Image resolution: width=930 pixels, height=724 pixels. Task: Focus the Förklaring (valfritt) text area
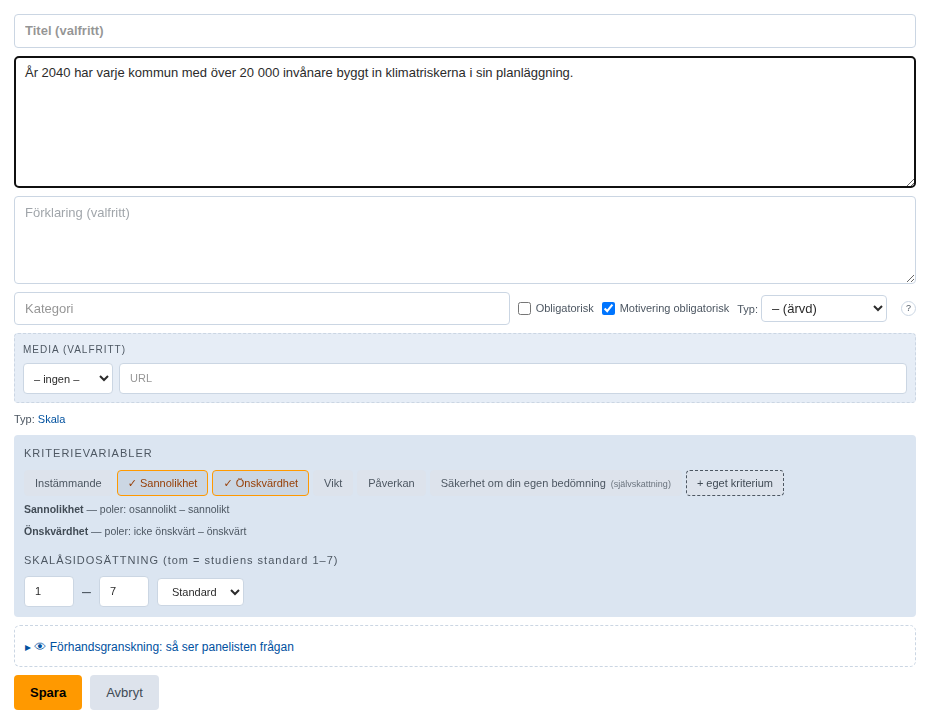465,240
